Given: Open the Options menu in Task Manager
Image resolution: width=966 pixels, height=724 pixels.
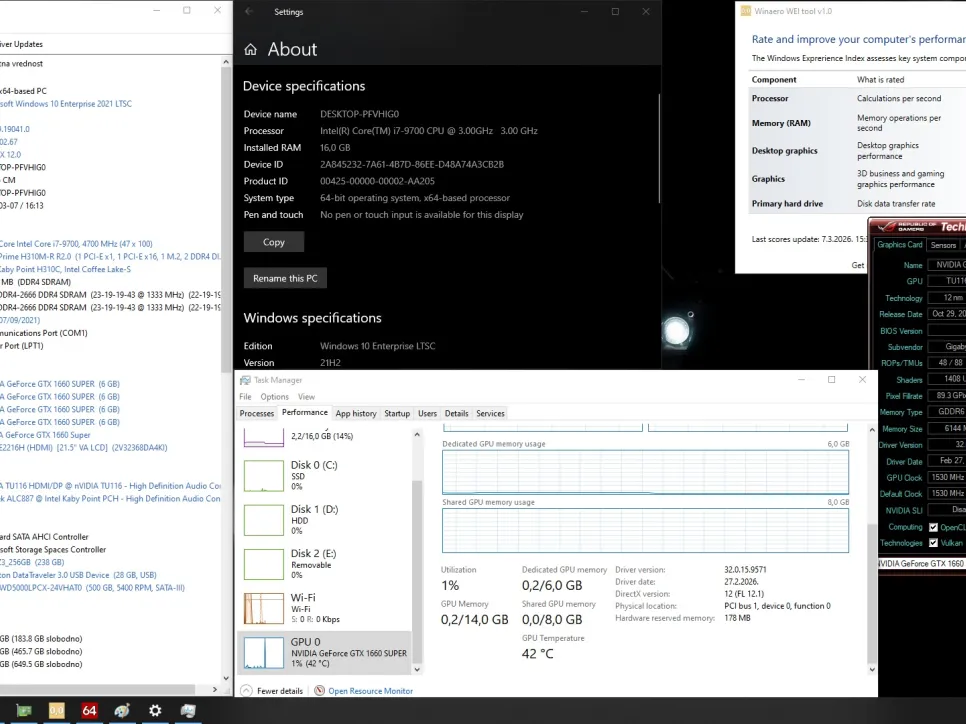Looking at the screenshot, I should click(274, 397).
